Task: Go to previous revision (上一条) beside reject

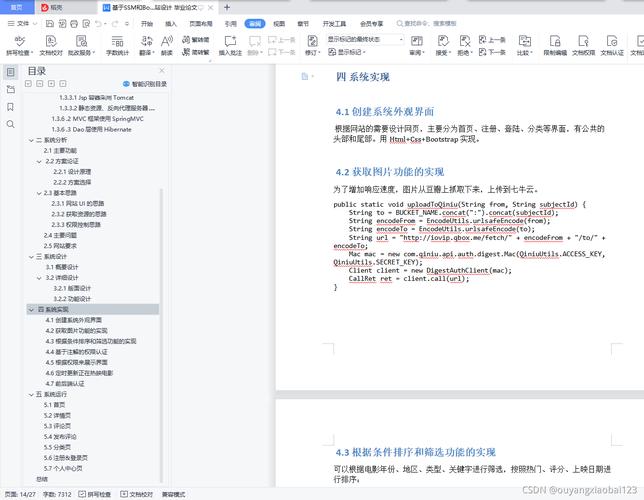Action: click(492, 40)
